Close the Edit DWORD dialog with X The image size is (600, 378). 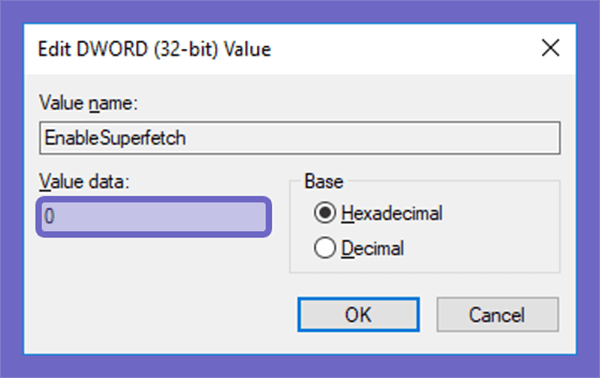[x=550, y=48]
